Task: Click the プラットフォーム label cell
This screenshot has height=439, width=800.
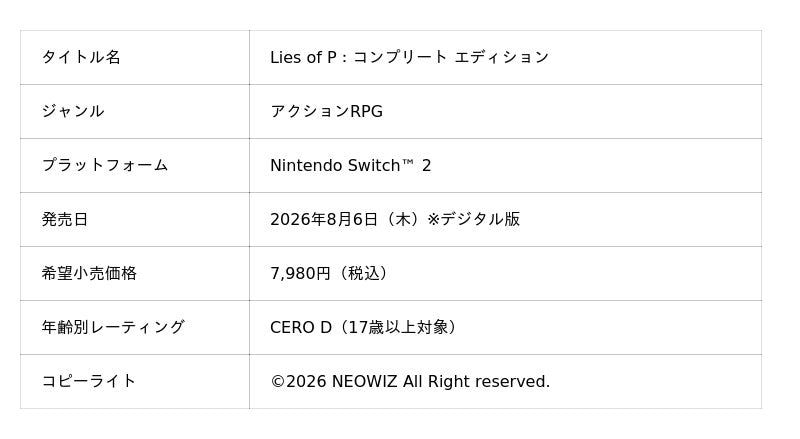Action: click(135, 165)
